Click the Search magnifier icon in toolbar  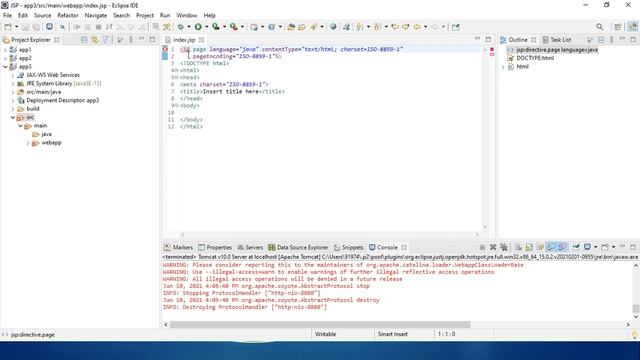(x=600, y=27)
